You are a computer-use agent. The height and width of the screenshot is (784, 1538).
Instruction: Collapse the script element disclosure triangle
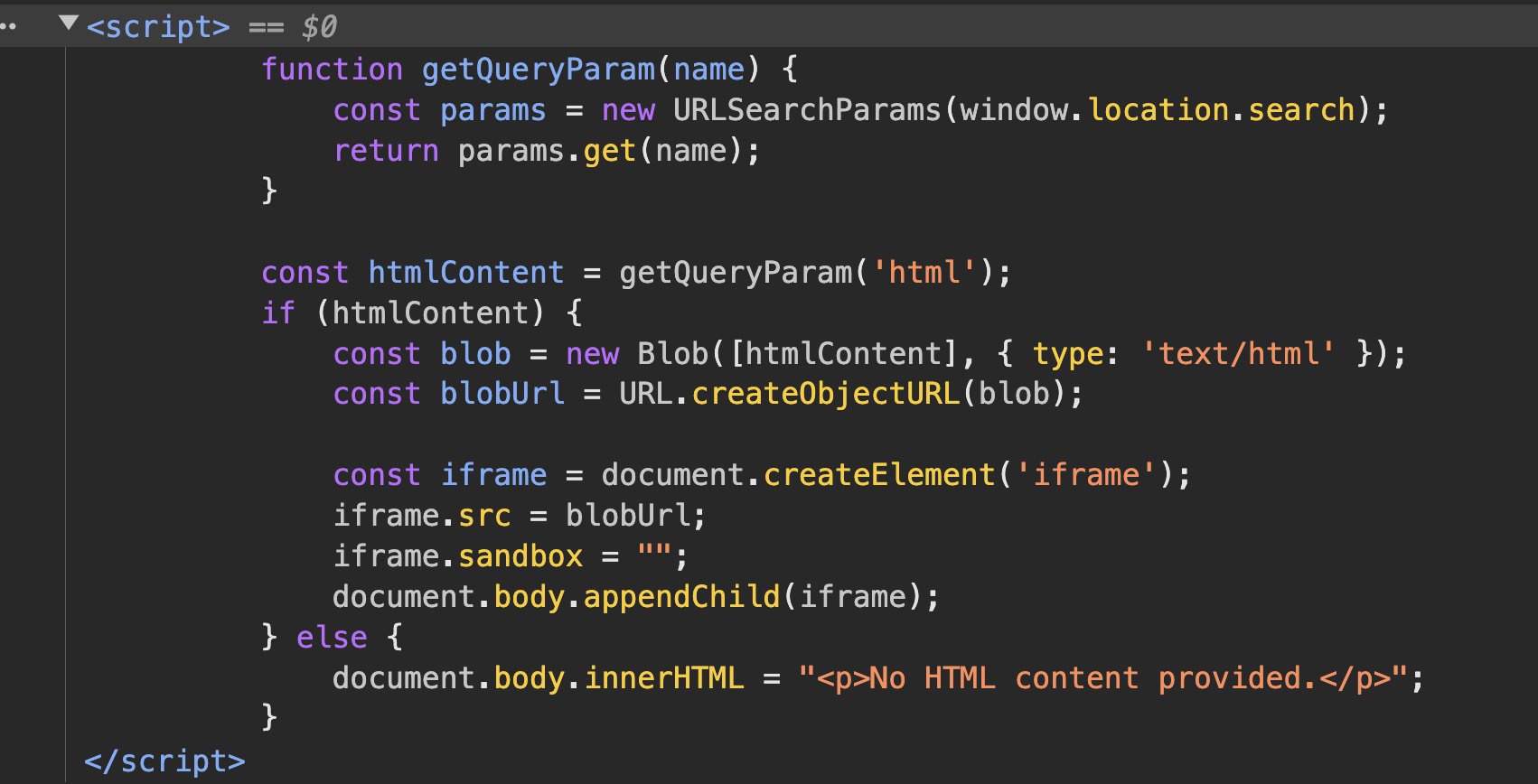tap(68, 24)
